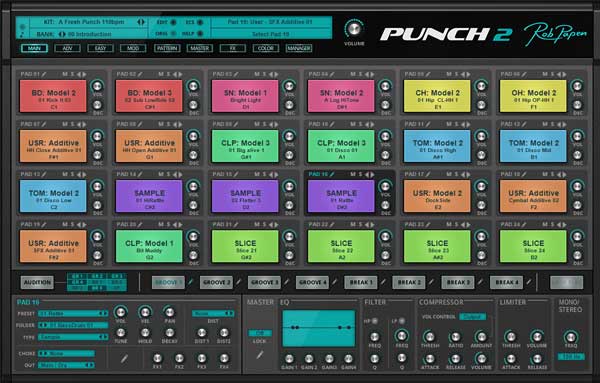This screenshot has width=600, height=383.
Task: Open the DIST type selector
Action: point(213,313)
